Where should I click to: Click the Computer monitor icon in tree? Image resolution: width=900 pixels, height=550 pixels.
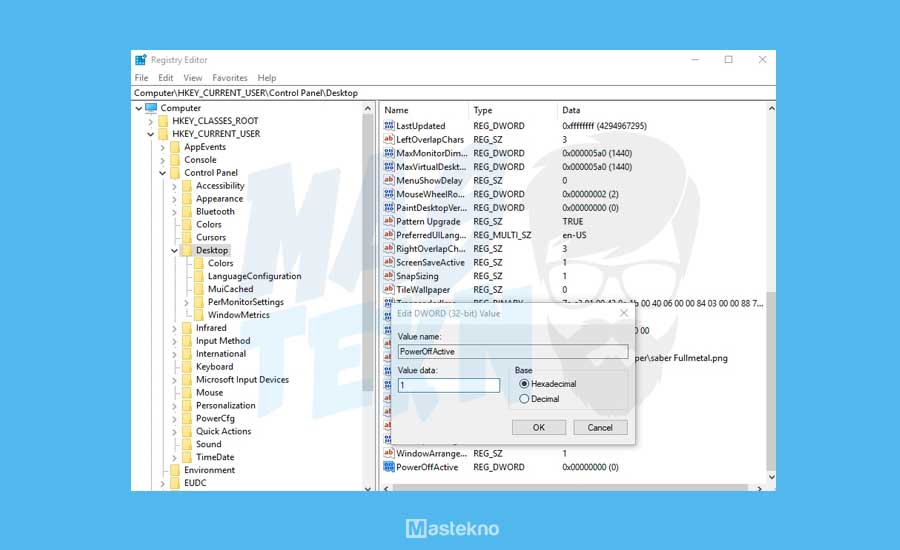pos(151,107)
